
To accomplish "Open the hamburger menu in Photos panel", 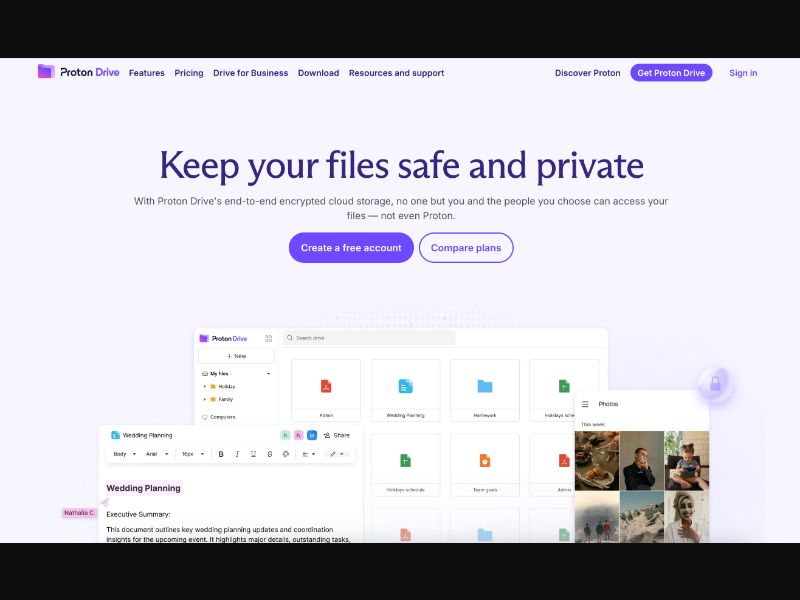I will (586, 404).
